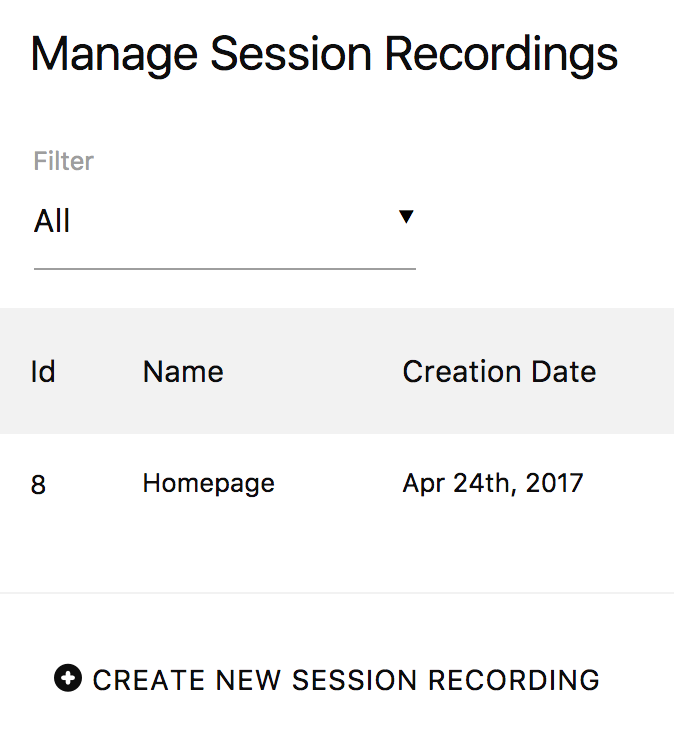Click the Apr 24th, 2017 date cell

click(x=492, y=484)
